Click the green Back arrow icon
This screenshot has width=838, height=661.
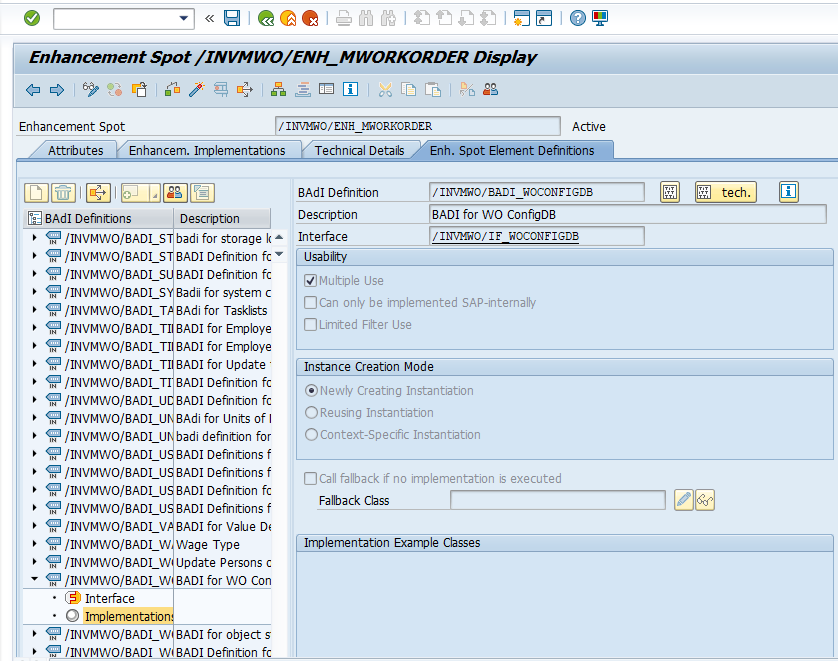tap(265, 18)
